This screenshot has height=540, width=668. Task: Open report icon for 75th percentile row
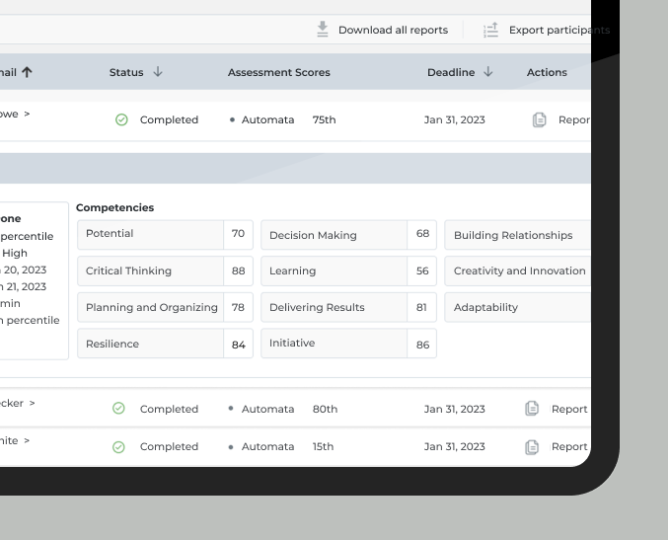539,120
